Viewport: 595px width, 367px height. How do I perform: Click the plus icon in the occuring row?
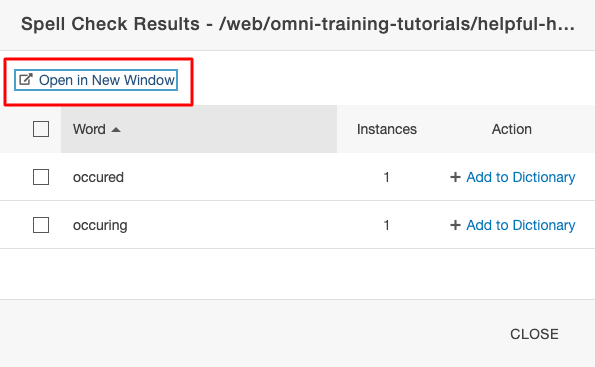coord(455,225)
